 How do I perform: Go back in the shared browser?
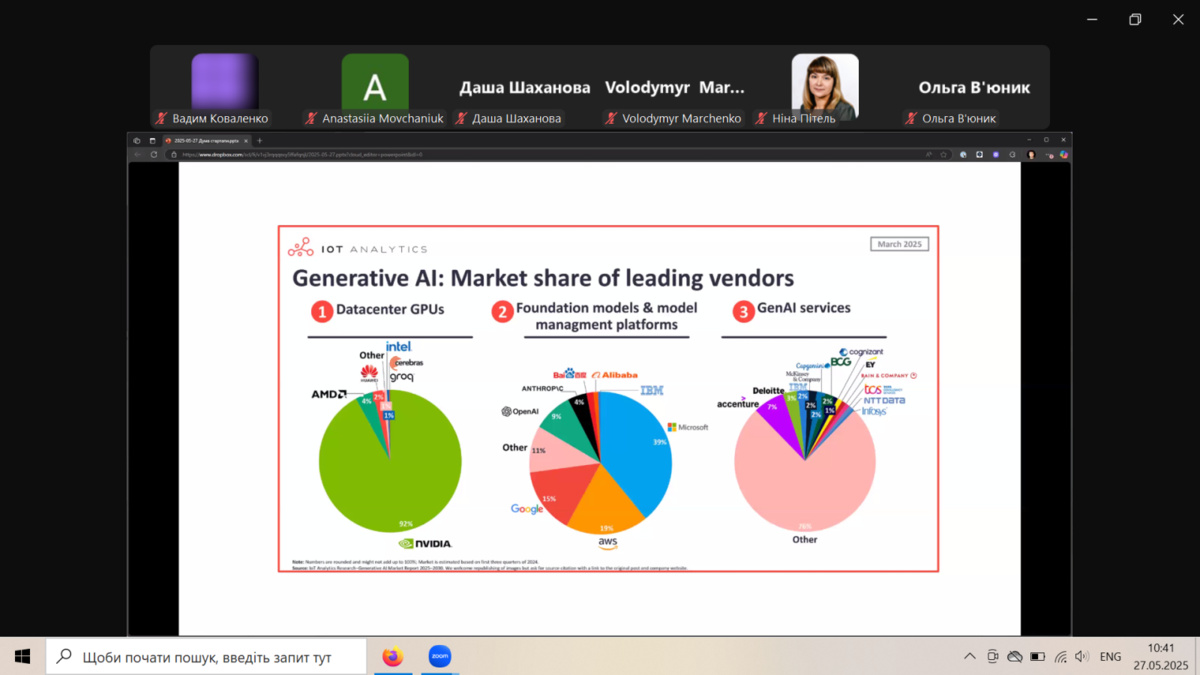pyautogui.click(x=138, y=155)
